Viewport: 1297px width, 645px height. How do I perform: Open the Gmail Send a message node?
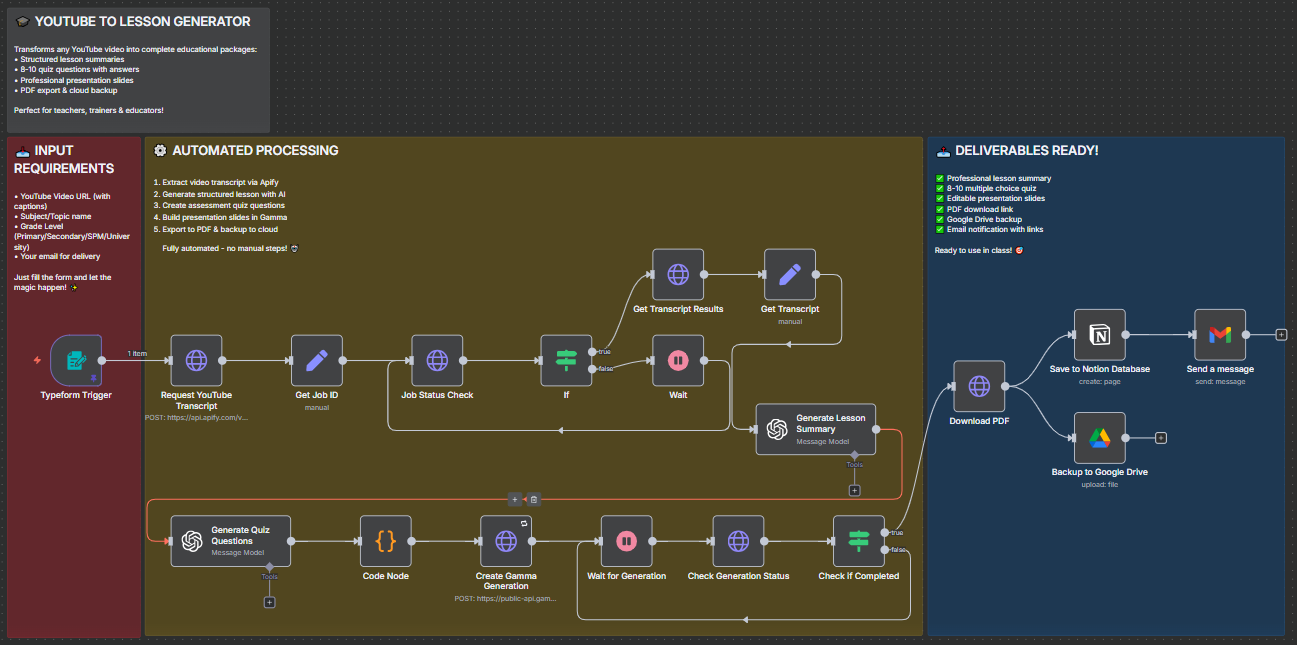pyautogui.click(x=1220, y=335)
